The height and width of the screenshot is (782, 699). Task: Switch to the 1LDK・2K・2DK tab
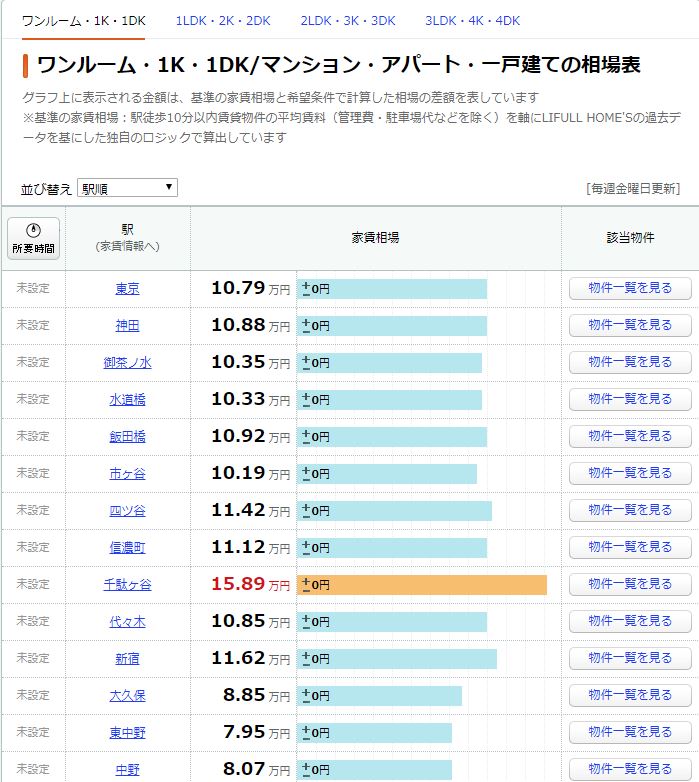[223, 21]
